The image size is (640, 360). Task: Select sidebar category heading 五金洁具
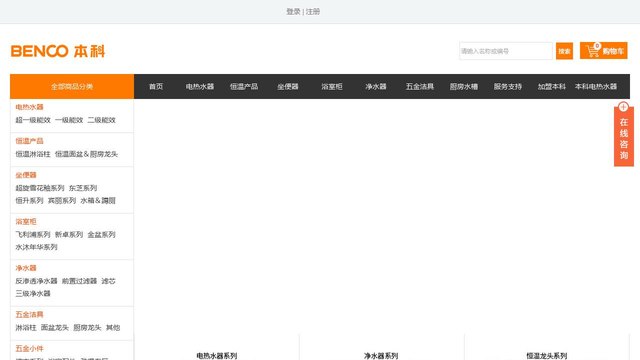(x=29, y=315)
